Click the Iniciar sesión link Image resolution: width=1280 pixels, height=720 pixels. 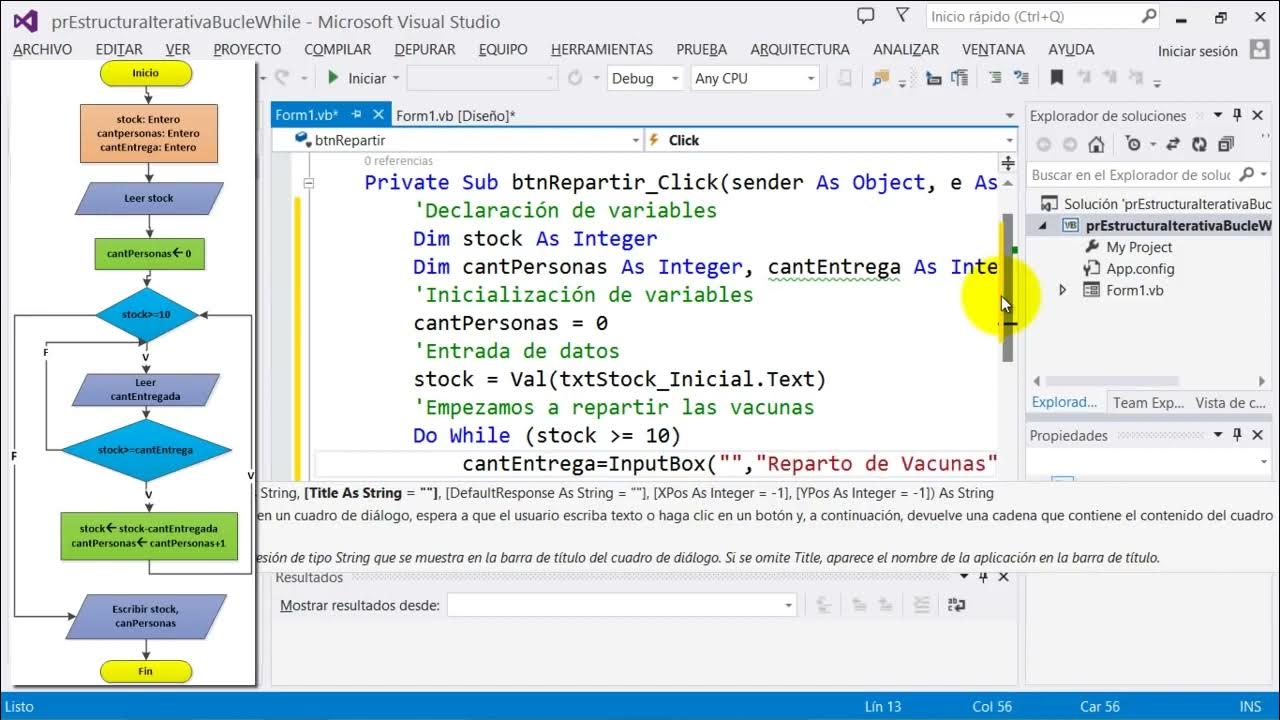click(x=1198, y=51)
